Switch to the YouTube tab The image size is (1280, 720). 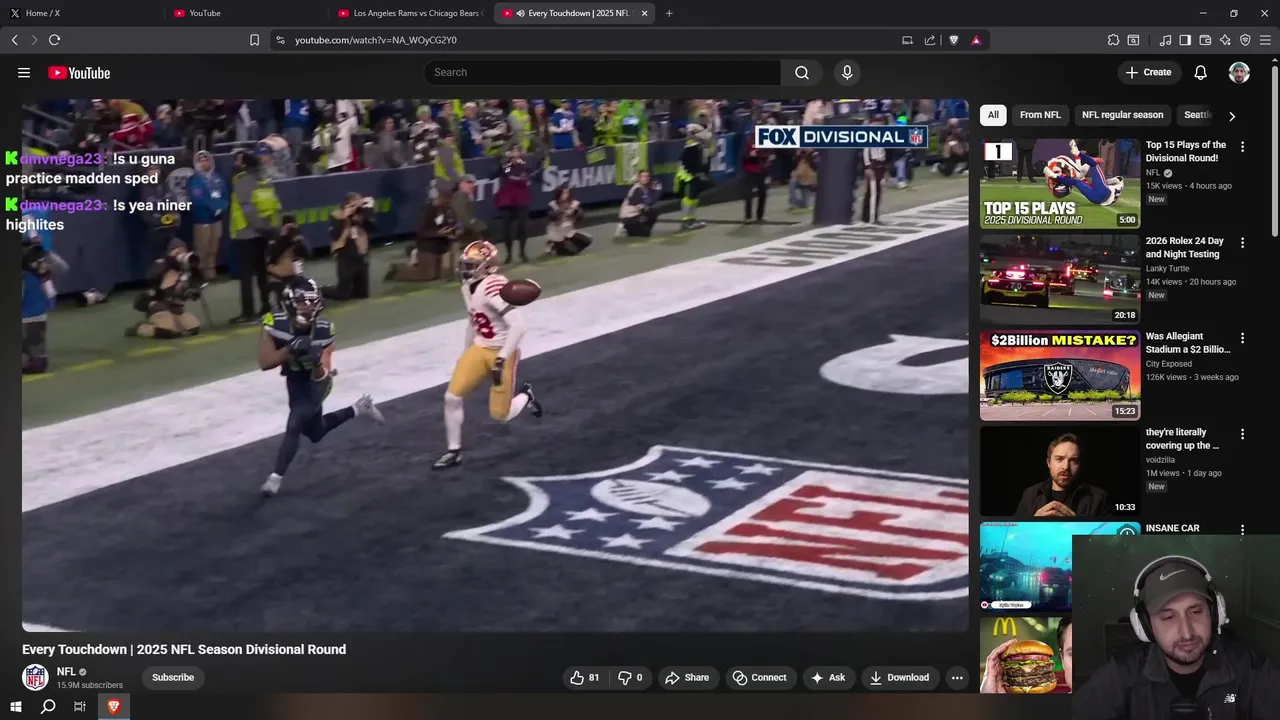tap(247, 13)
